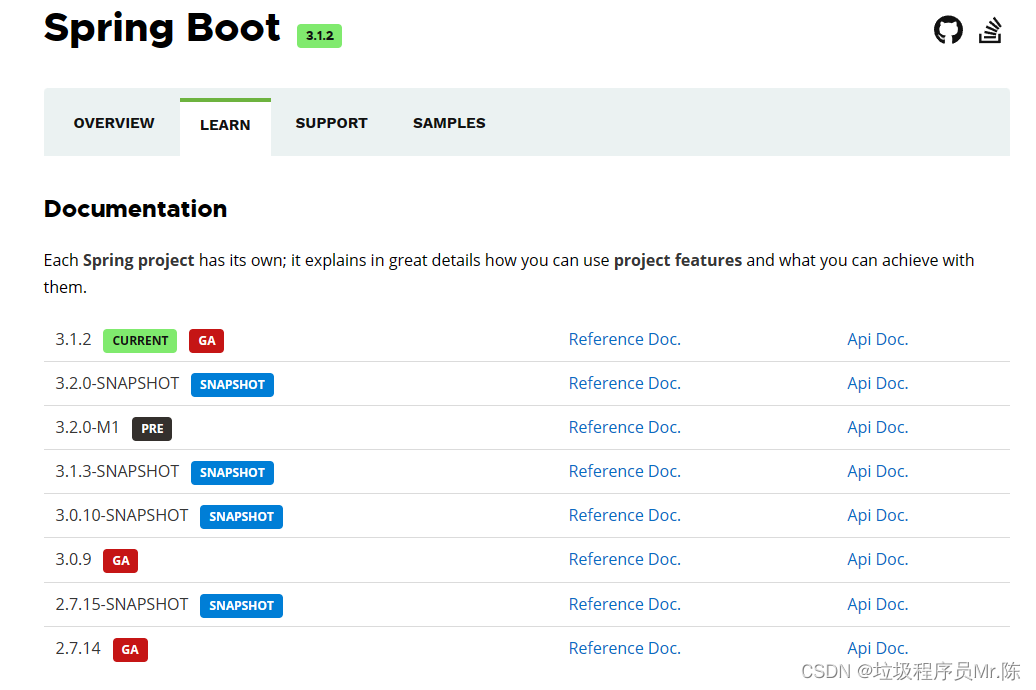Go to the Samples tab
The image size is (1036, 690).
click(x=449, y=123)
